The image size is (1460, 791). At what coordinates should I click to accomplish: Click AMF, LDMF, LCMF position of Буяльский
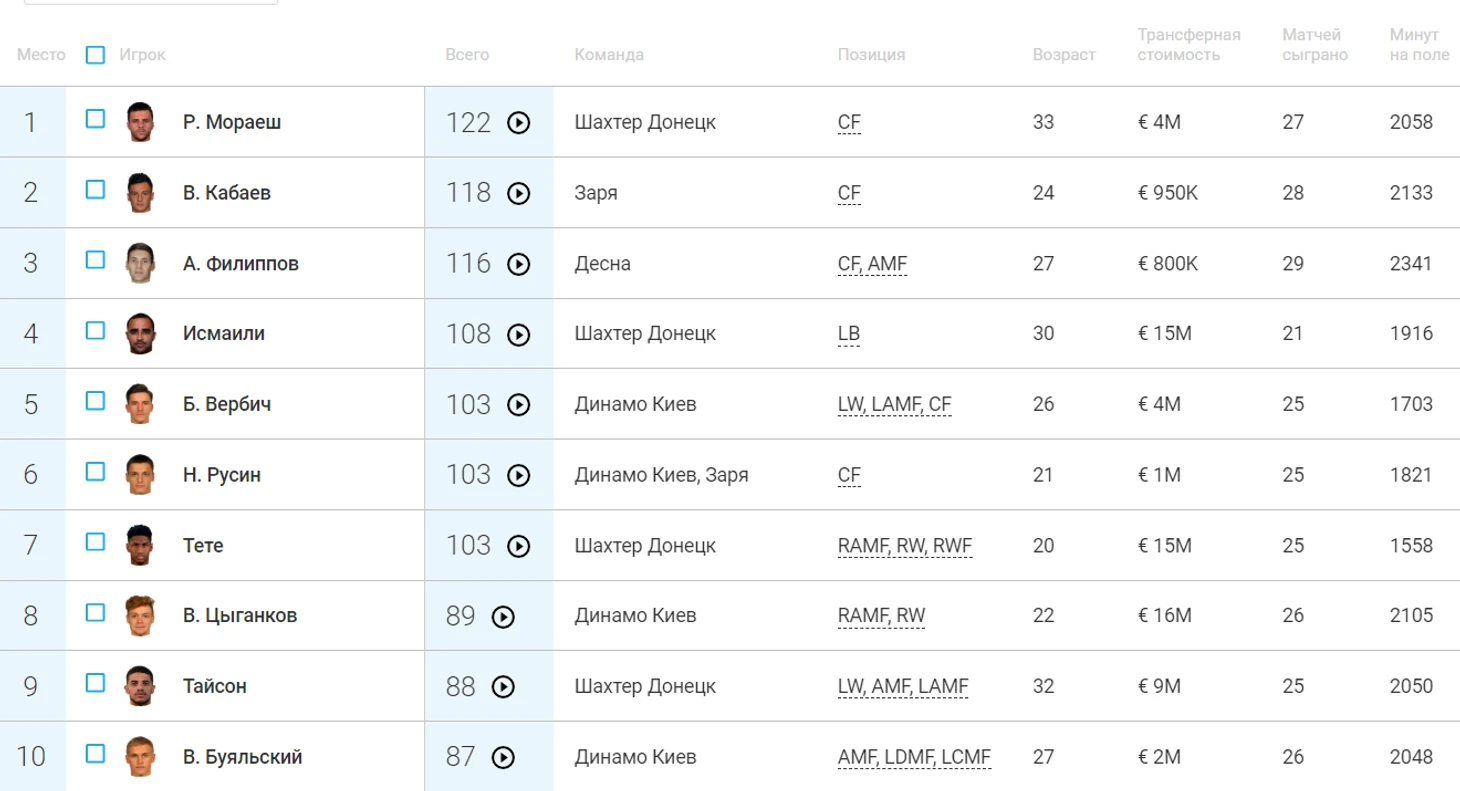914,759
